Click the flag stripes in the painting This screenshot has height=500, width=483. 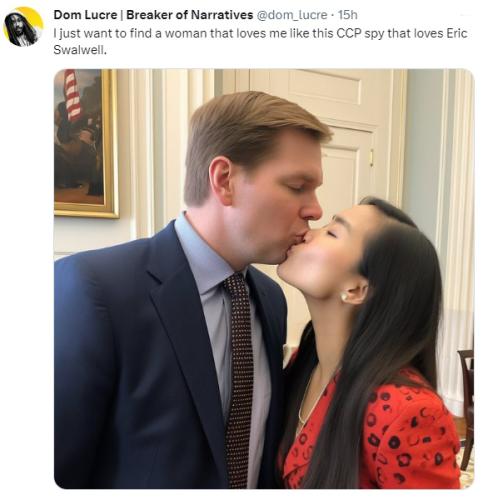[73, 96]
